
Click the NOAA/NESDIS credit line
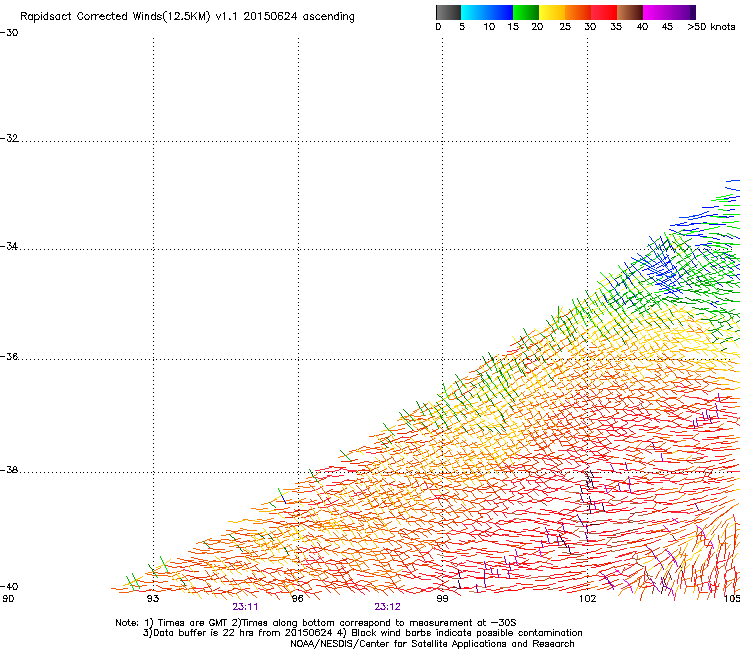point(432,644)
